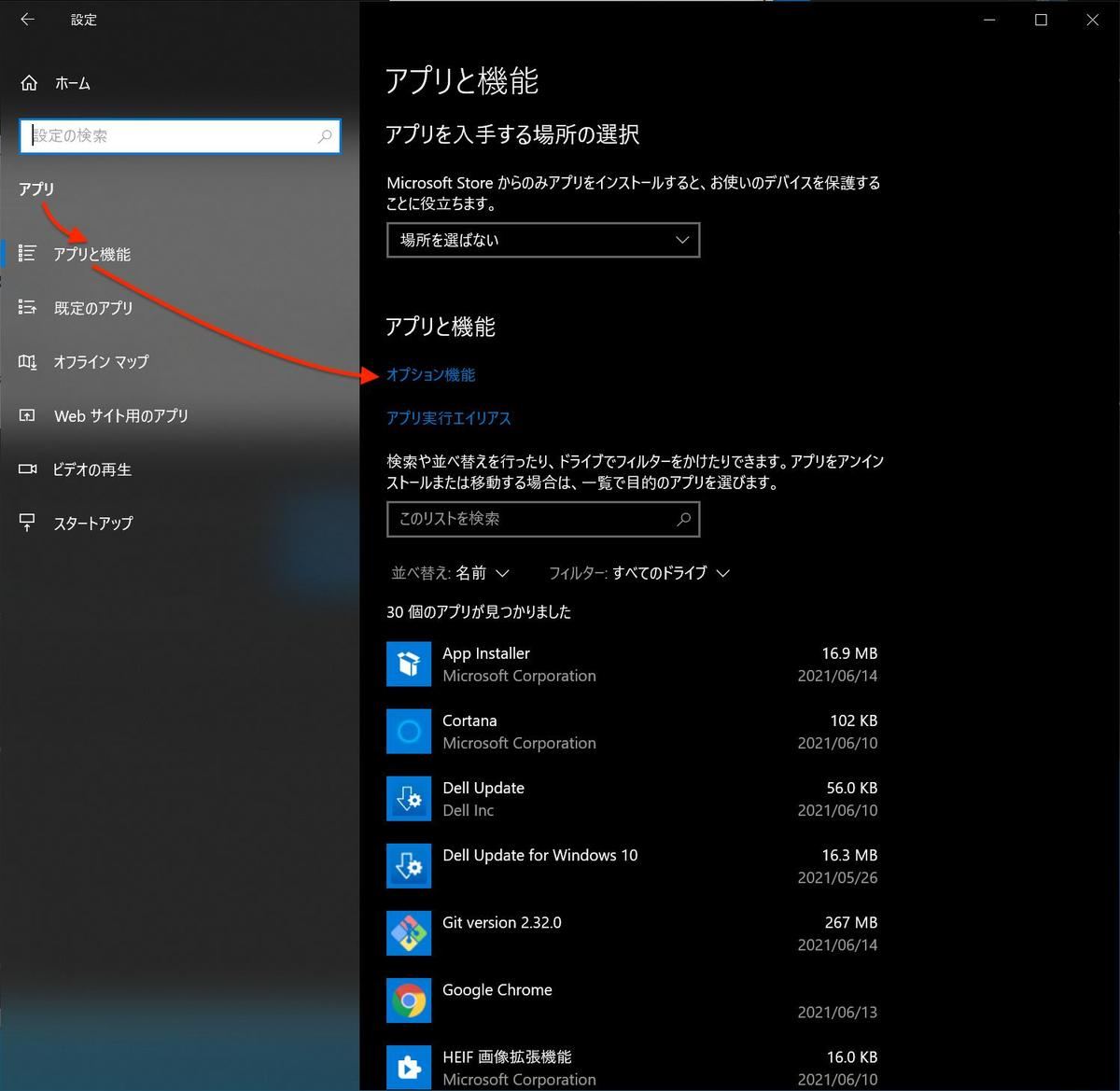The image size is (1120, 1091).
Task: Click the 既定のアプリ sidebar icon
Action: 28,307
